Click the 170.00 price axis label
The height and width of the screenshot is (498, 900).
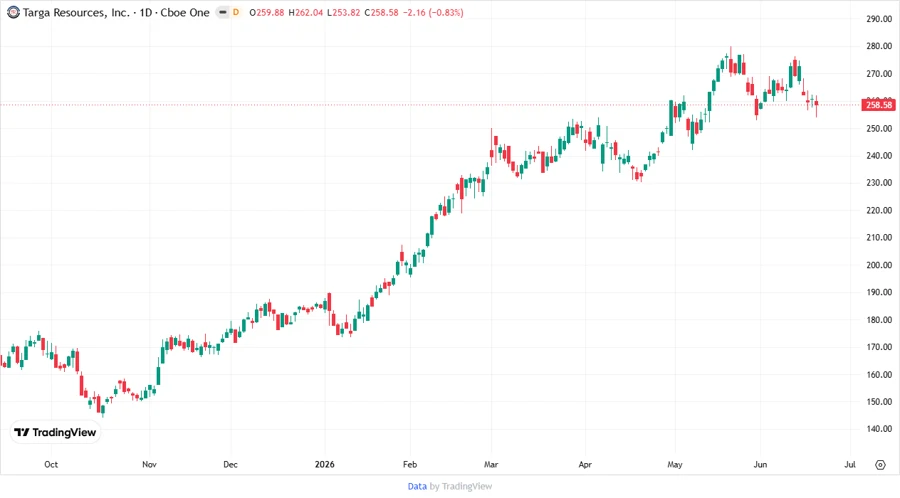click(879, 347)
